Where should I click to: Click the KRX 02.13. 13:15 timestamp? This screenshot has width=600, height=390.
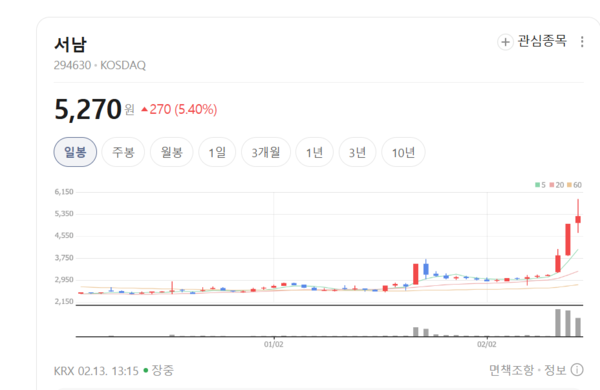tap(96, 371)
